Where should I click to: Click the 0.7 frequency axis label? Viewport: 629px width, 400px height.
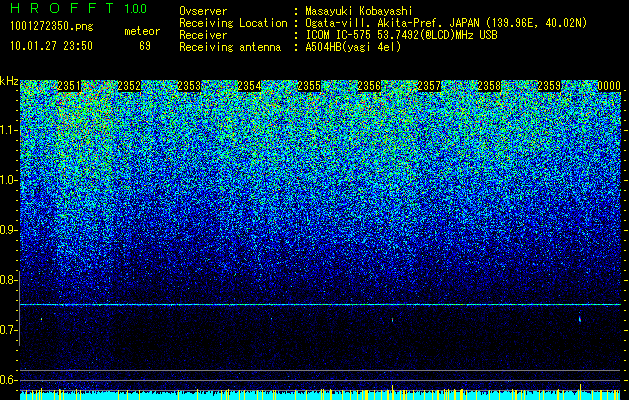[x=8, y=330]
